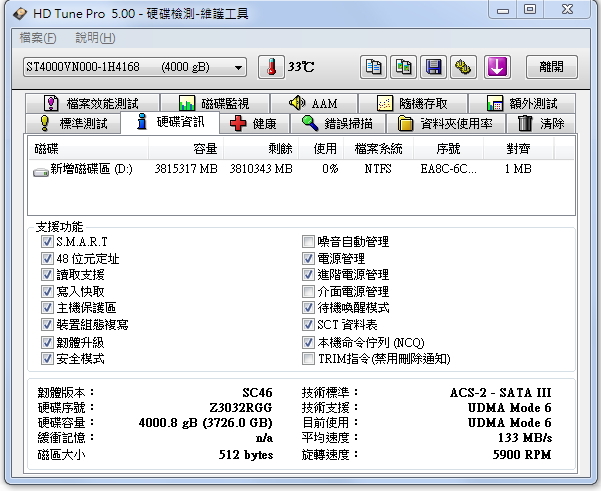Switch to the 磁碟監視 tab
601x491 pixels.
tap(215, 103)
